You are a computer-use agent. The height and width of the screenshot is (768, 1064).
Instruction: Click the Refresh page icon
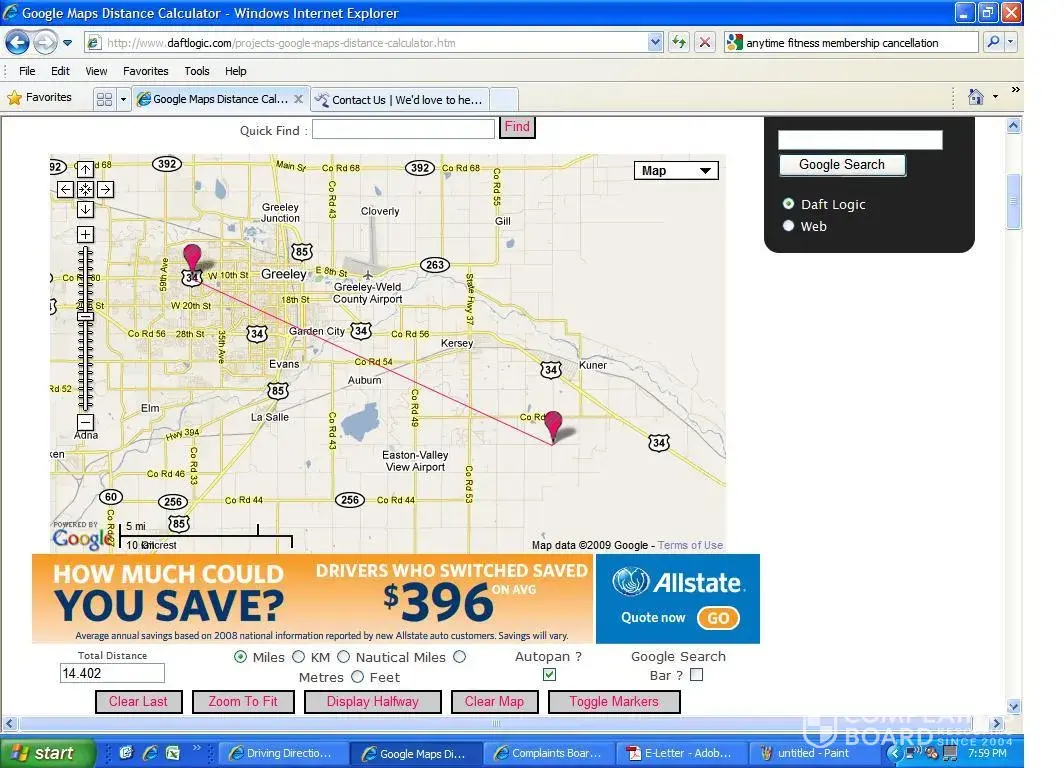point(679,42)
